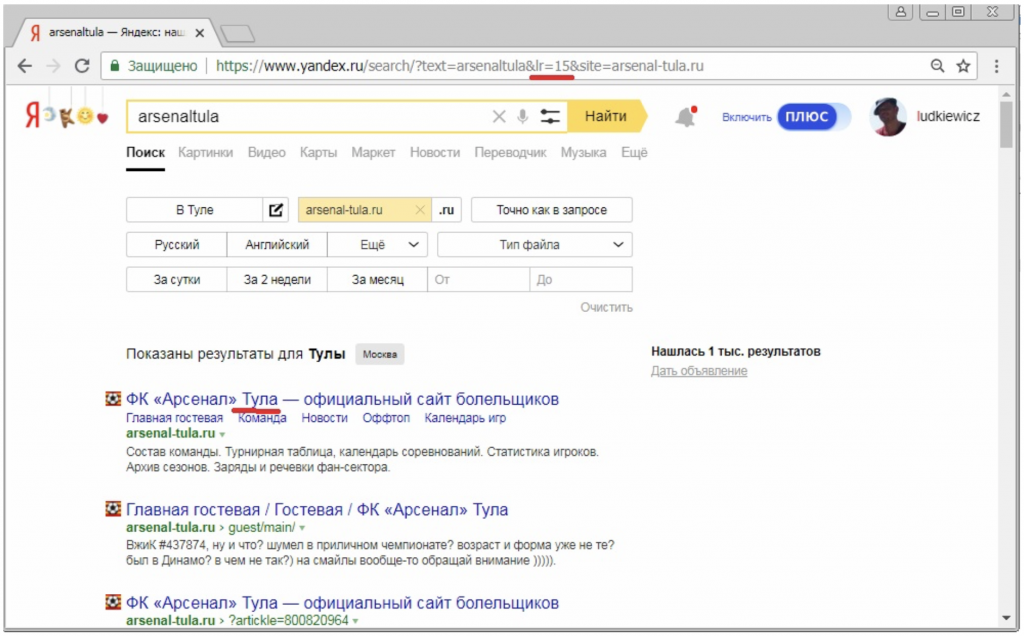Expand the Ещё language dropdown
This screenshot has height=636, width=1024.
pyautogui.click(x=377, y=245)
